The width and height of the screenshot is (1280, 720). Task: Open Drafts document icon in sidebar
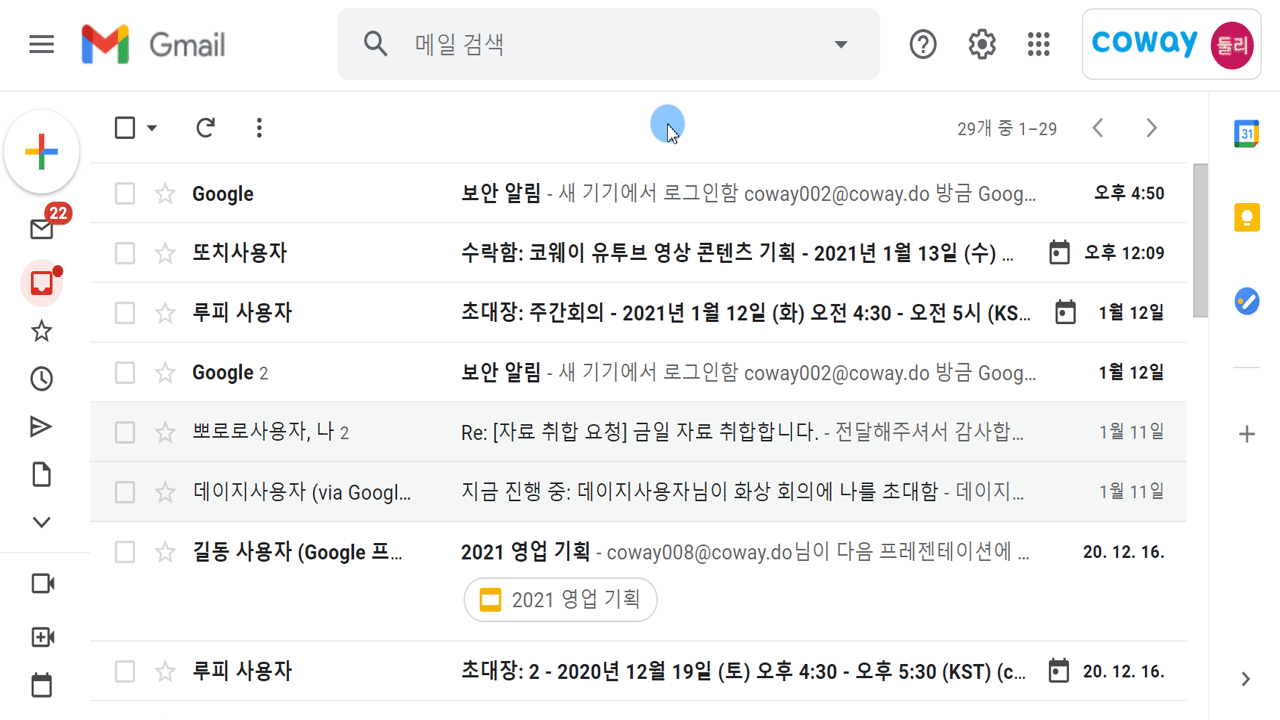tap(42, 474)
